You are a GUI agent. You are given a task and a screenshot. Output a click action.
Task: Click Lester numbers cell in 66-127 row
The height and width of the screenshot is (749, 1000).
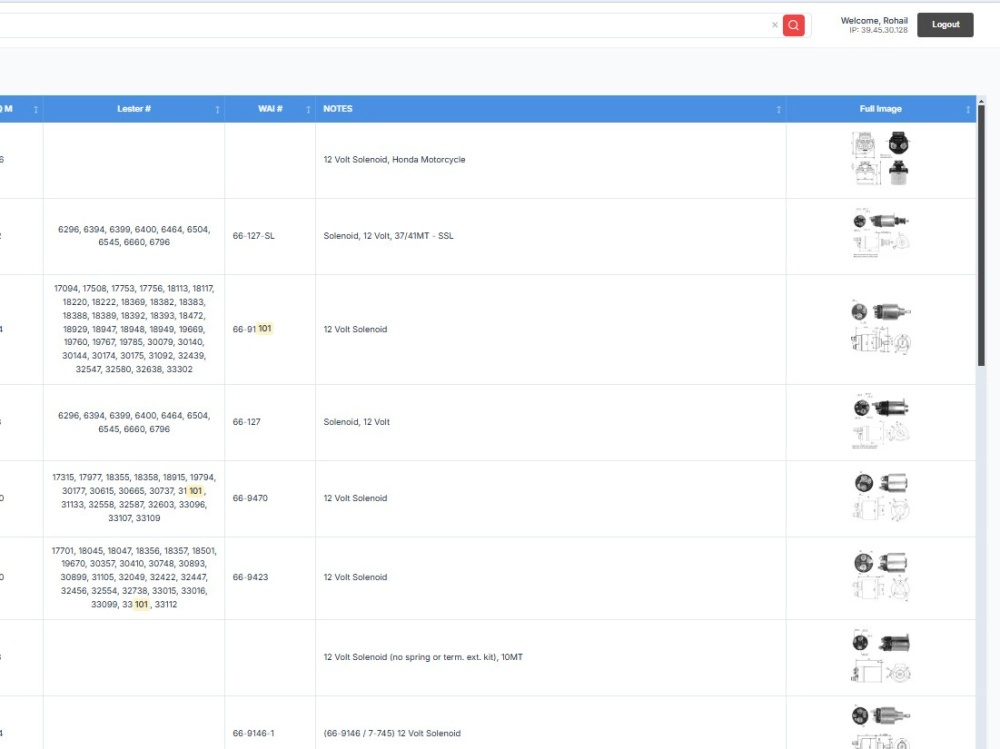click(x=134, y=422)
